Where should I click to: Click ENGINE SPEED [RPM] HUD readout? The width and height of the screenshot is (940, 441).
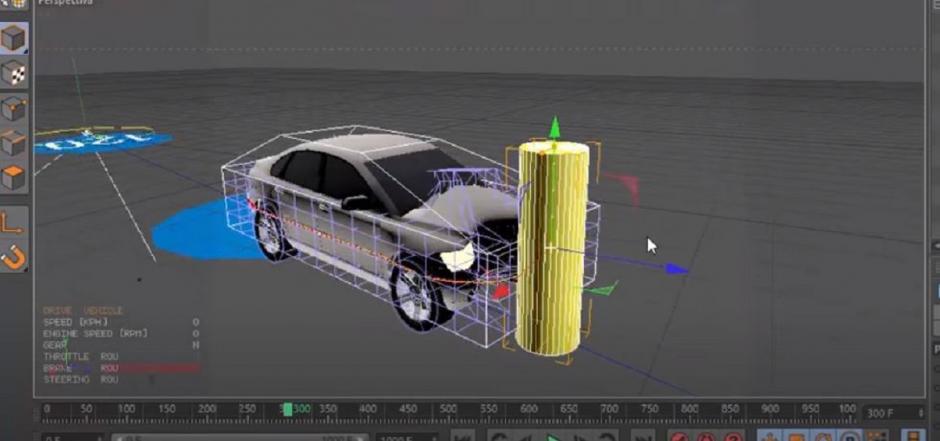(120, 334)
